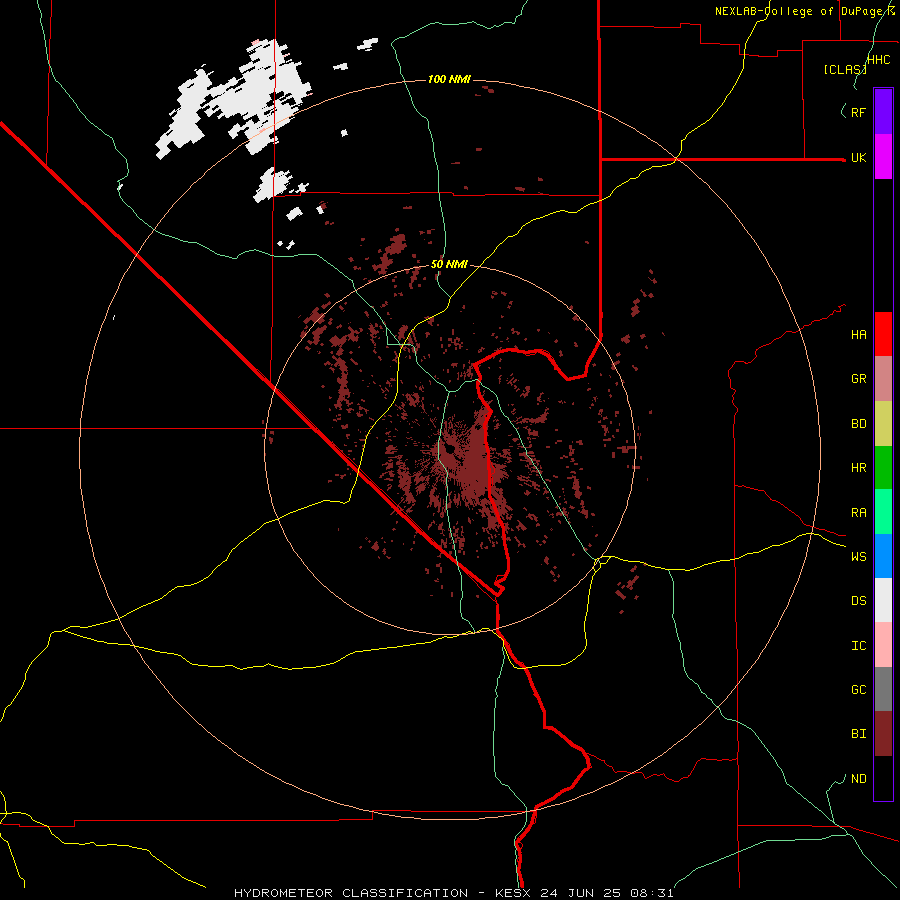Screen dimensions: 900x900
Task: Select the red HA legend color
Action: (x=883, y=334)
